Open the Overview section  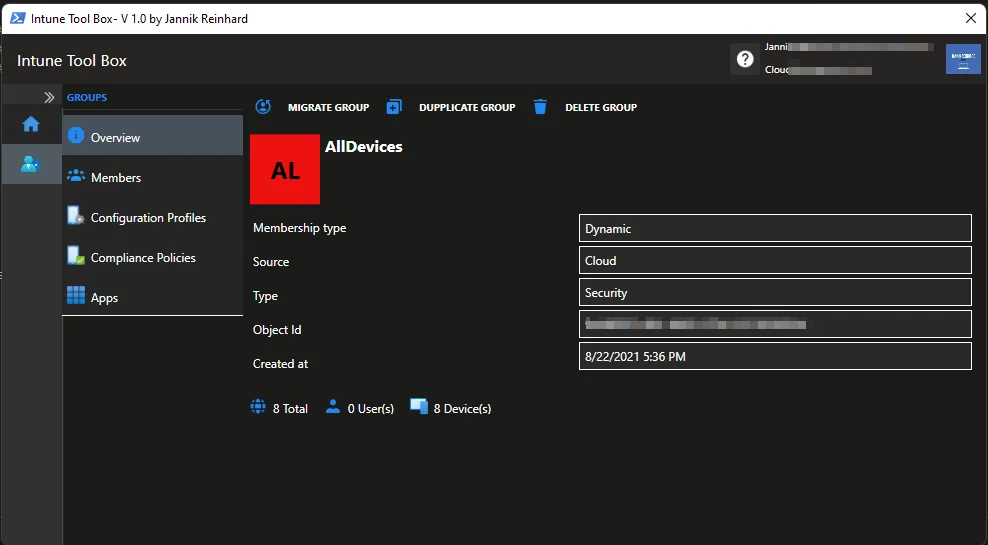coord(152,135)
